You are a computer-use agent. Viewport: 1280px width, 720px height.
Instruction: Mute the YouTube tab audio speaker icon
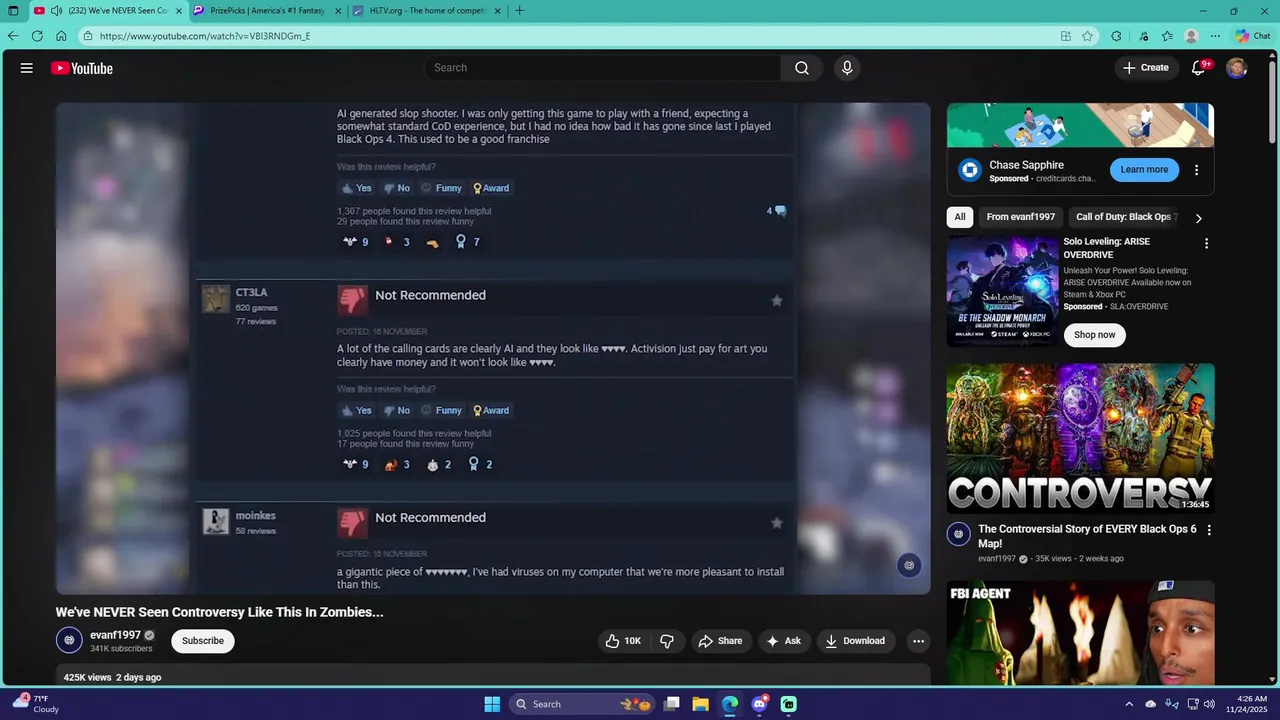(56, 11)
